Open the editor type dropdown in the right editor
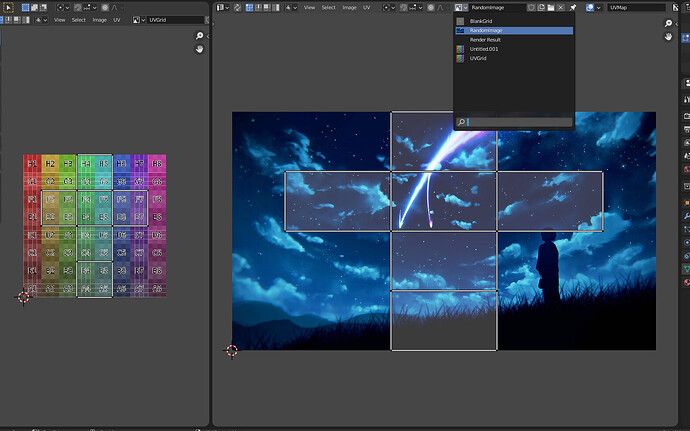Screen dimensions: 690x431 224,7
